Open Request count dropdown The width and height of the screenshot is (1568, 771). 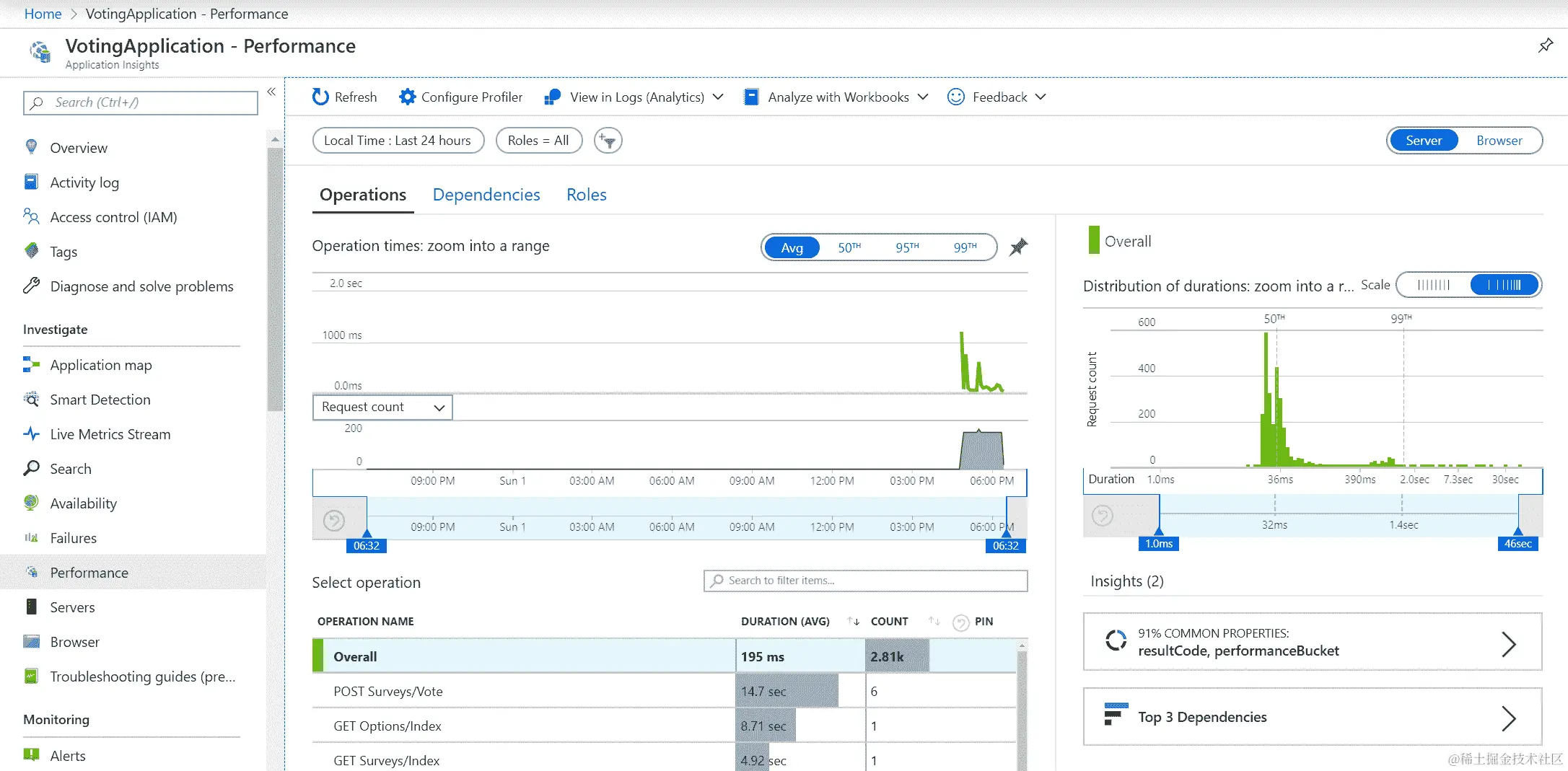click(x=382, y=407)
